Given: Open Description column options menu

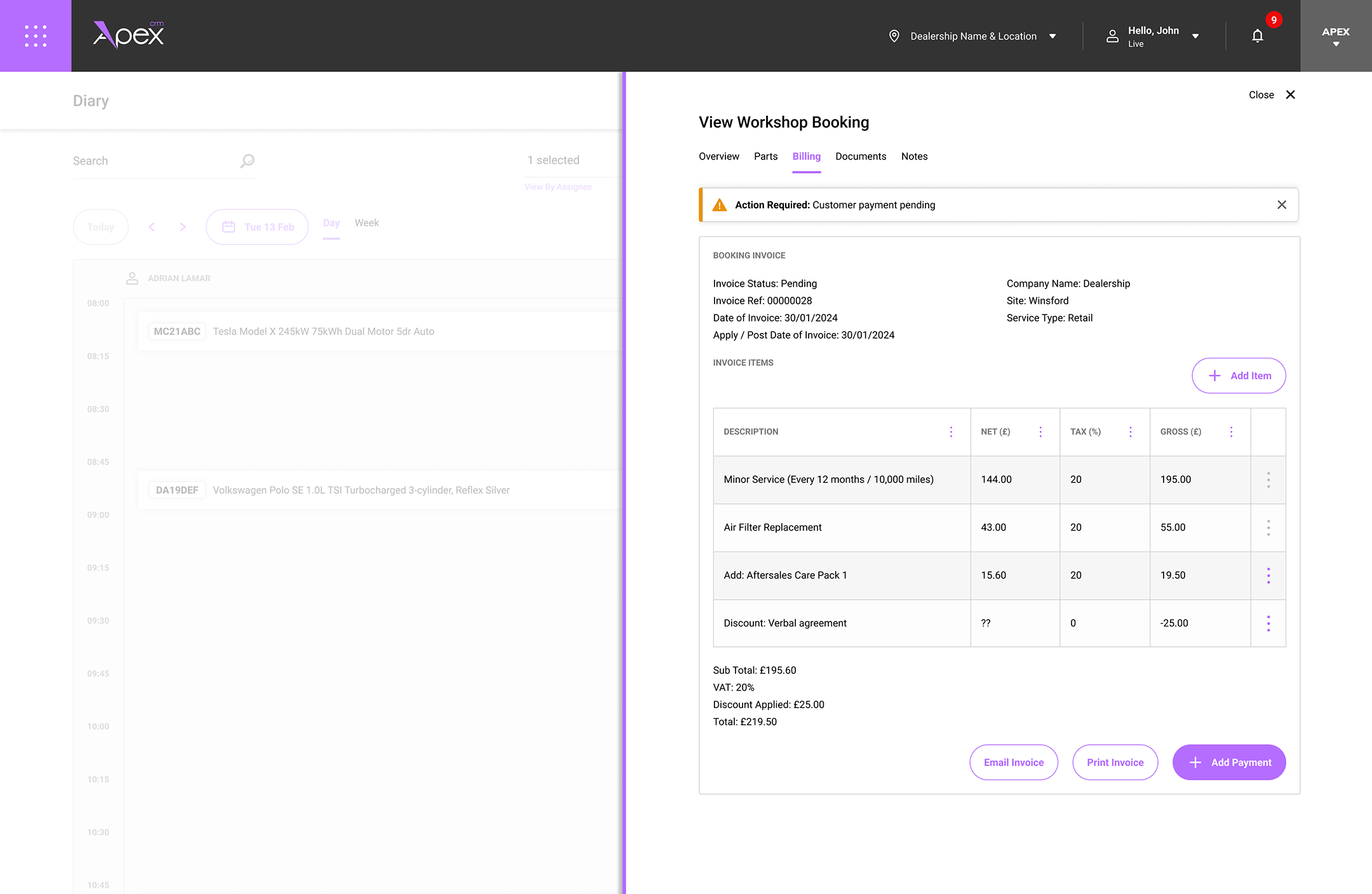Looking at the screenshot, I should pos(951,432).
